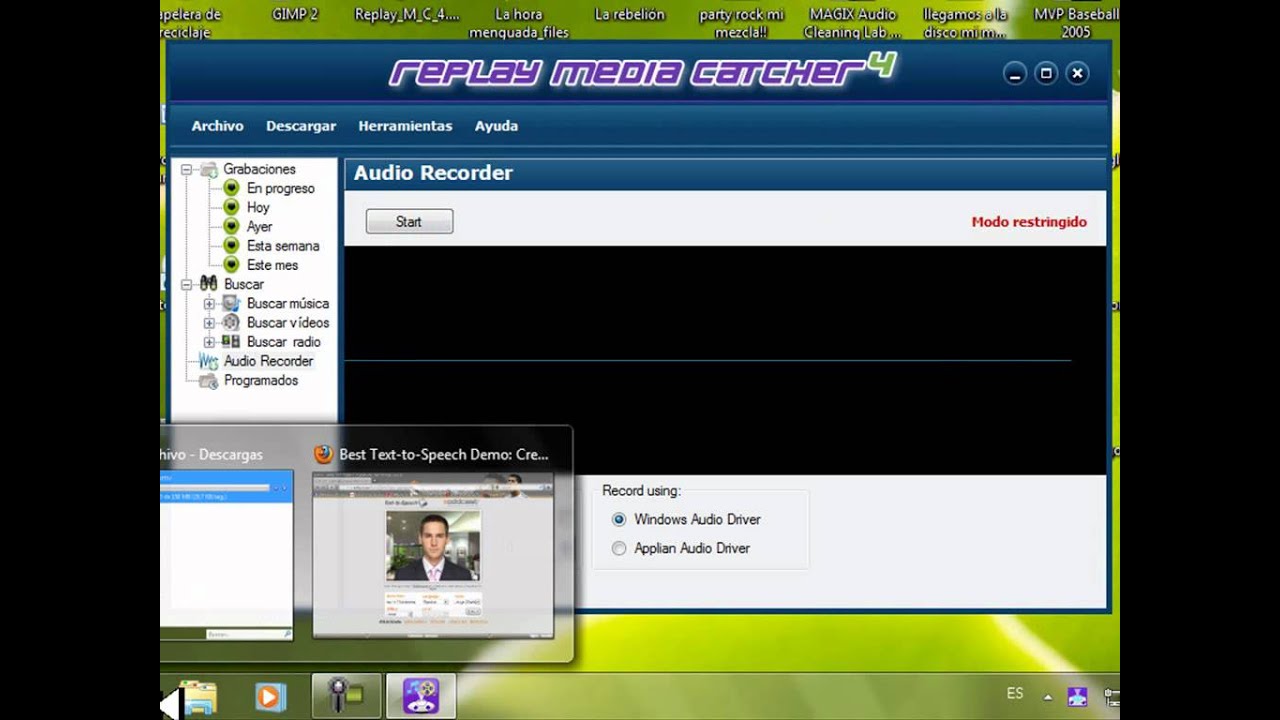Click the green icon beside En progreso

(x=231, y=188)
